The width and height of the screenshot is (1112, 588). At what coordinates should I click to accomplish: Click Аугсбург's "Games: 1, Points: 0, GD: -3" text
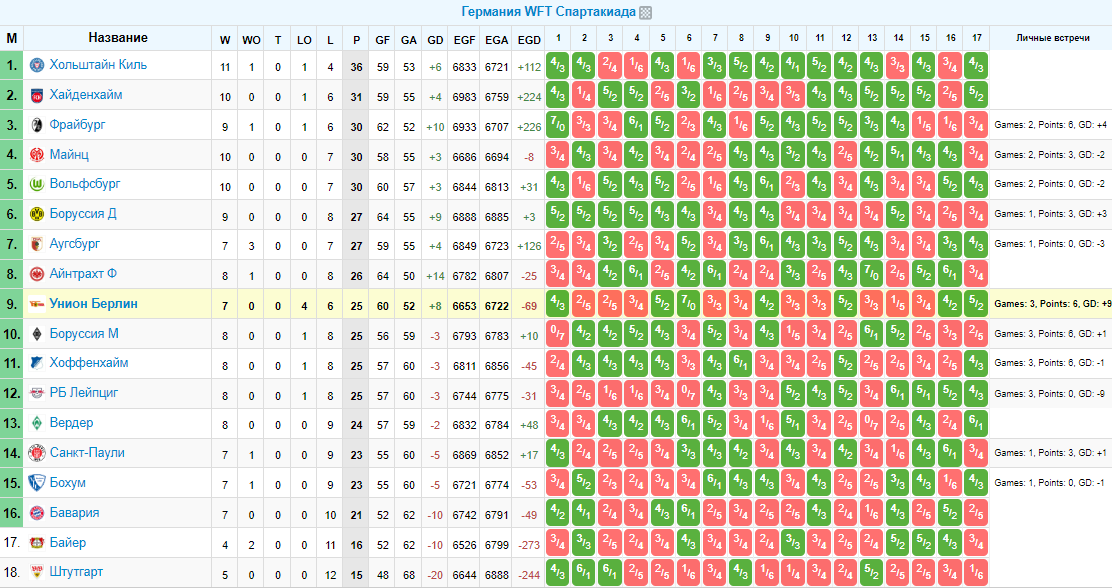coord(1050,244)
